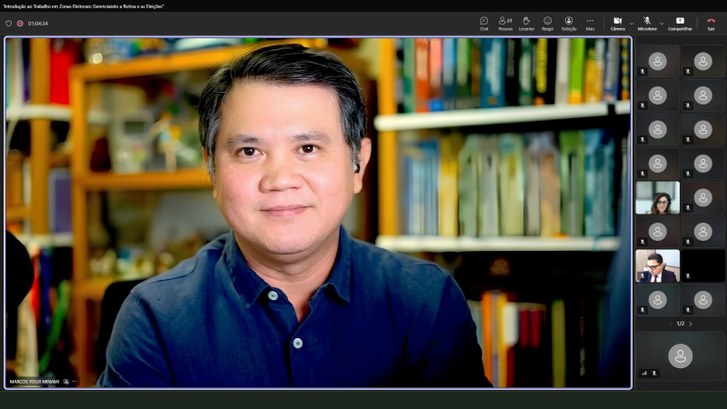Screen dimensions: 727x409
Task: Go to next participants page arrow
Action: 690,324
